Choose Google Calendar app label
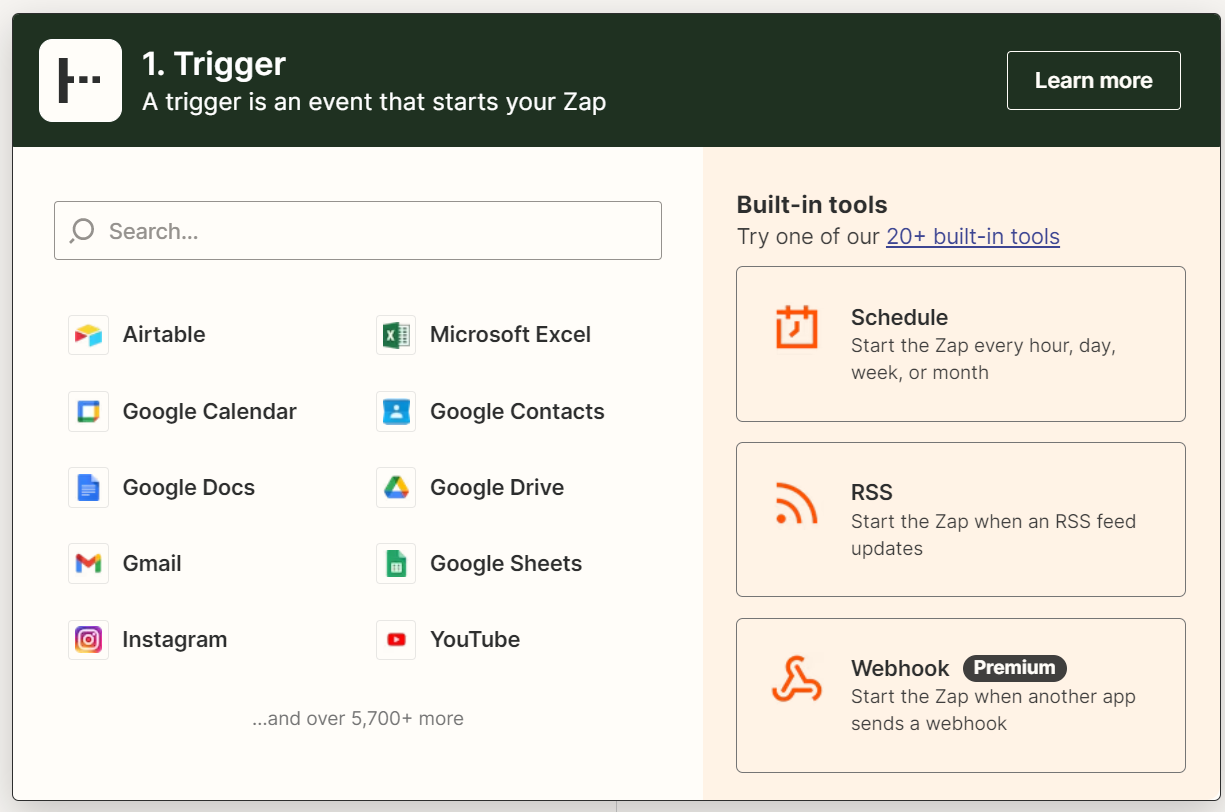The height and width of the screenshot is (812, 1225). coord(210,412)
